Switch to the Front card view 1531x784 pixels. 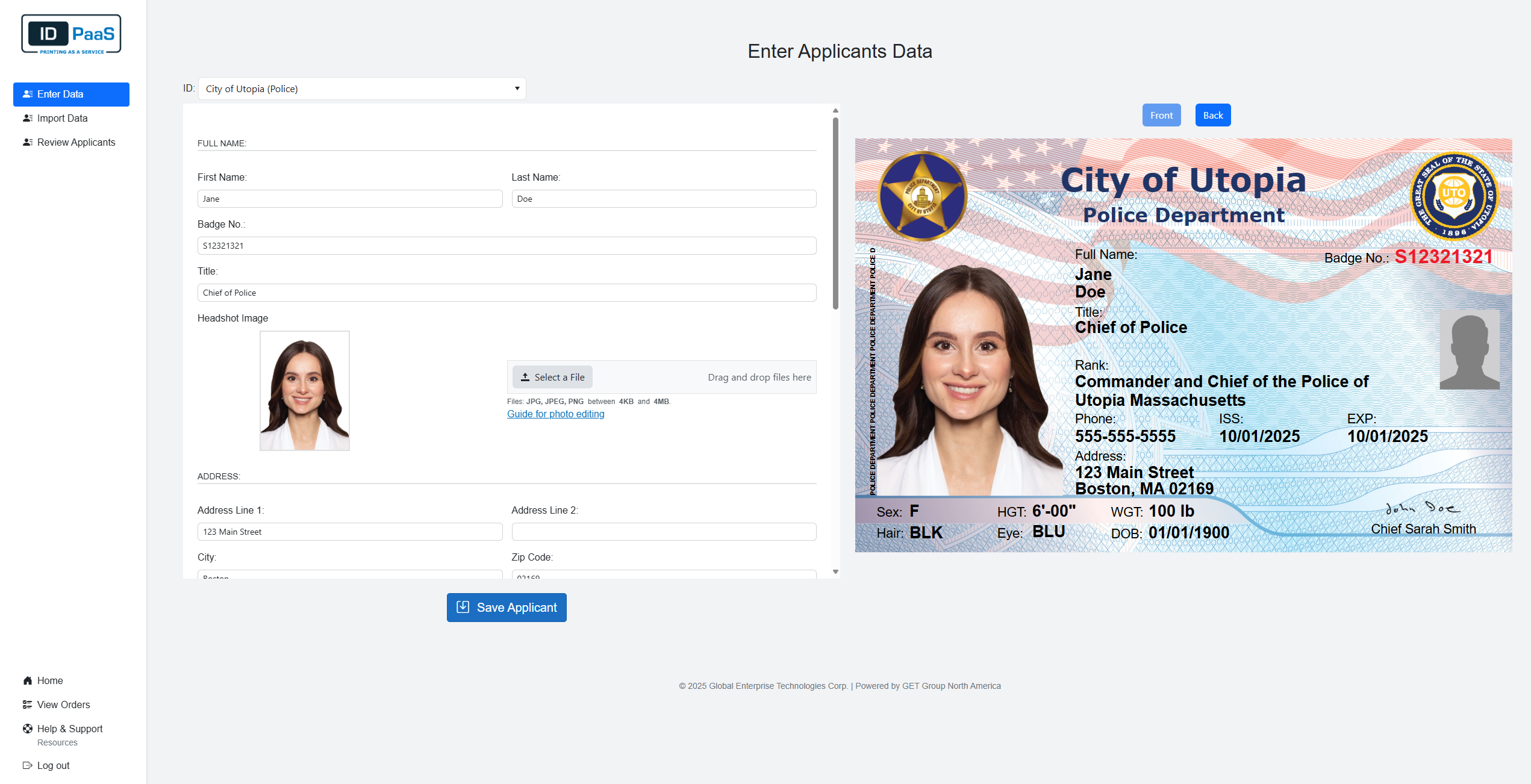pos(1161,115)
